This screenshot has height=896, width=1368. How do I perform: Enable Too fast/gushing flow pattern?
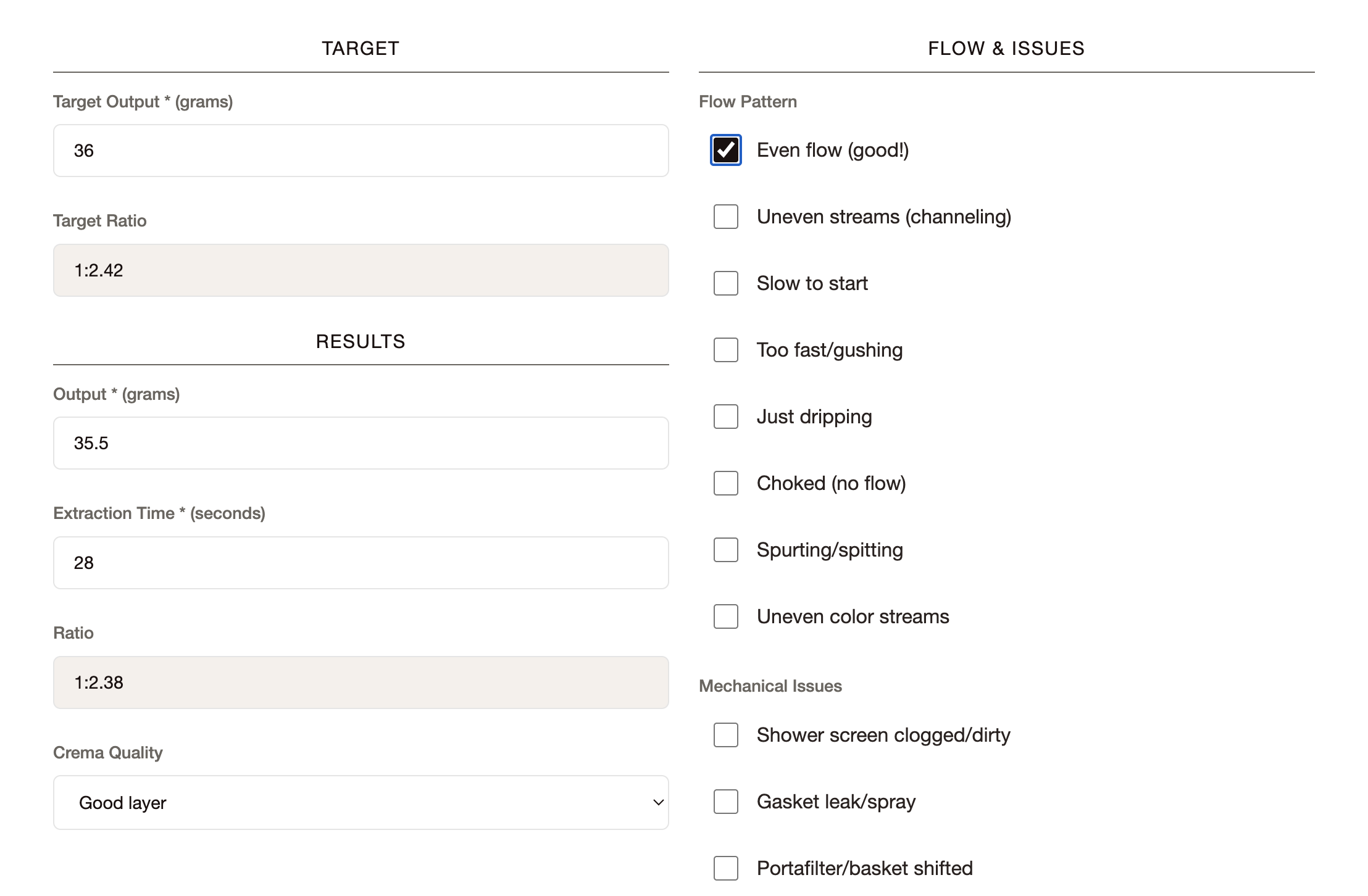click(725, 350)
